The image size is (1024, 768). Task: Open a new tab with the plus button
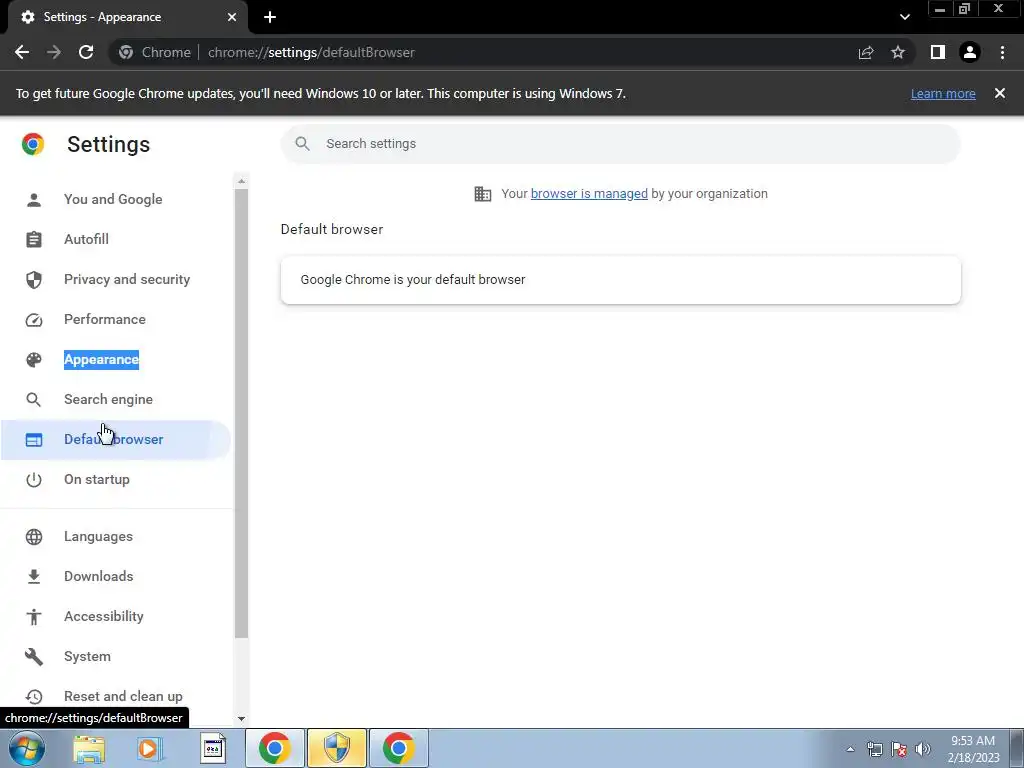(x=270, y=17)
